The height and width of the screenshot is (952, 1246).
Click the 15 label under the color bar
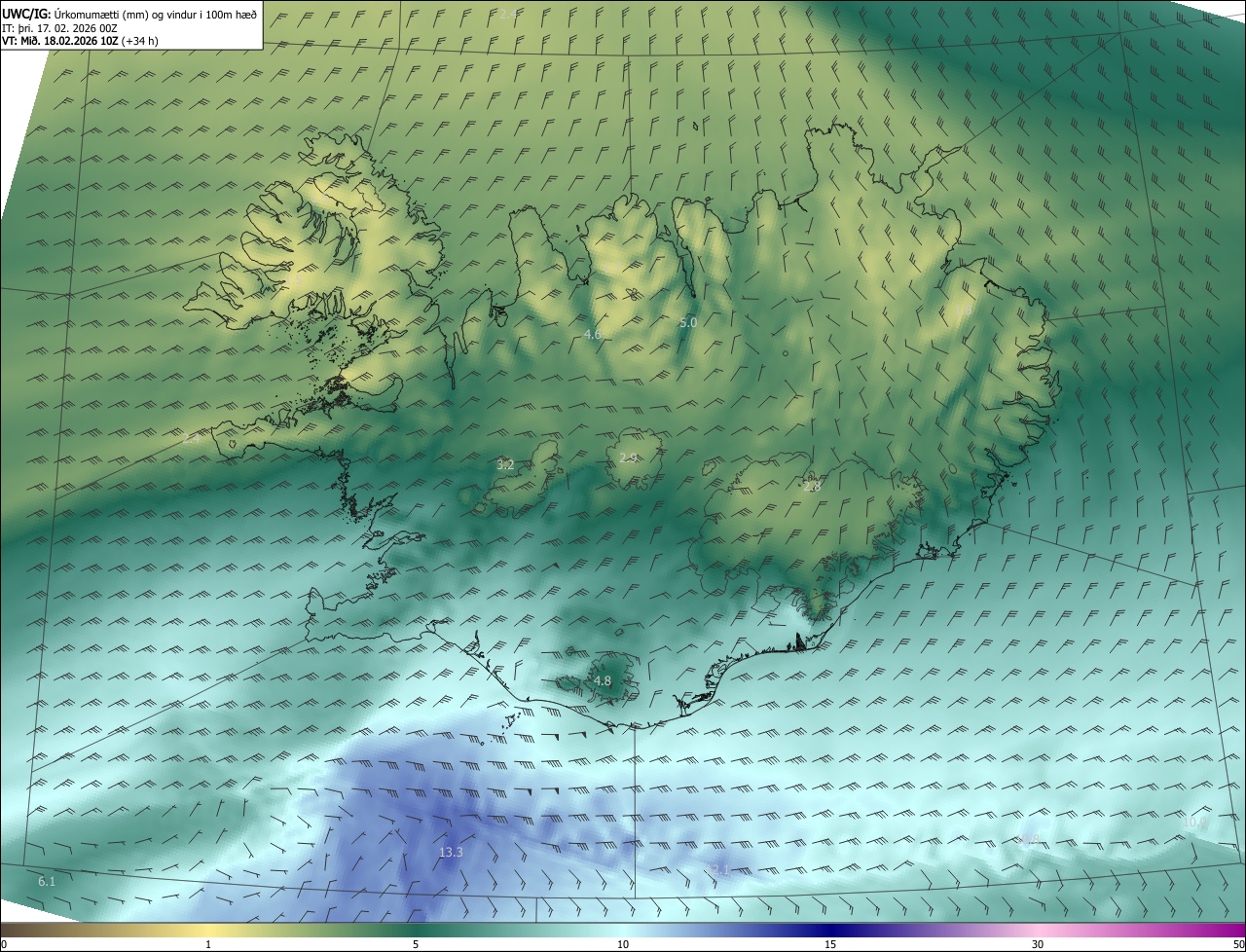click(x=830, y=944)
